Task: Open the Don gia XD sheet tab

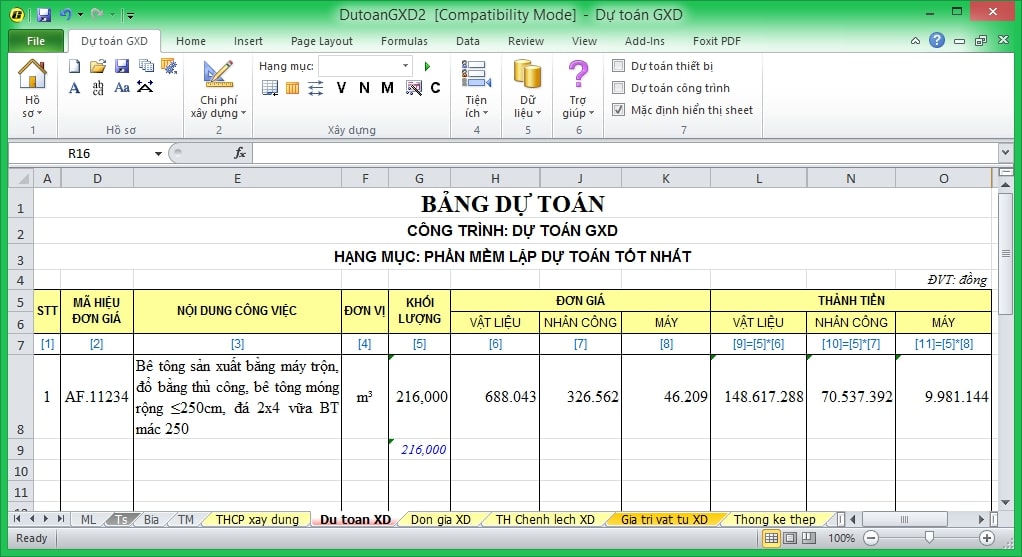Action: click(440, 520)
